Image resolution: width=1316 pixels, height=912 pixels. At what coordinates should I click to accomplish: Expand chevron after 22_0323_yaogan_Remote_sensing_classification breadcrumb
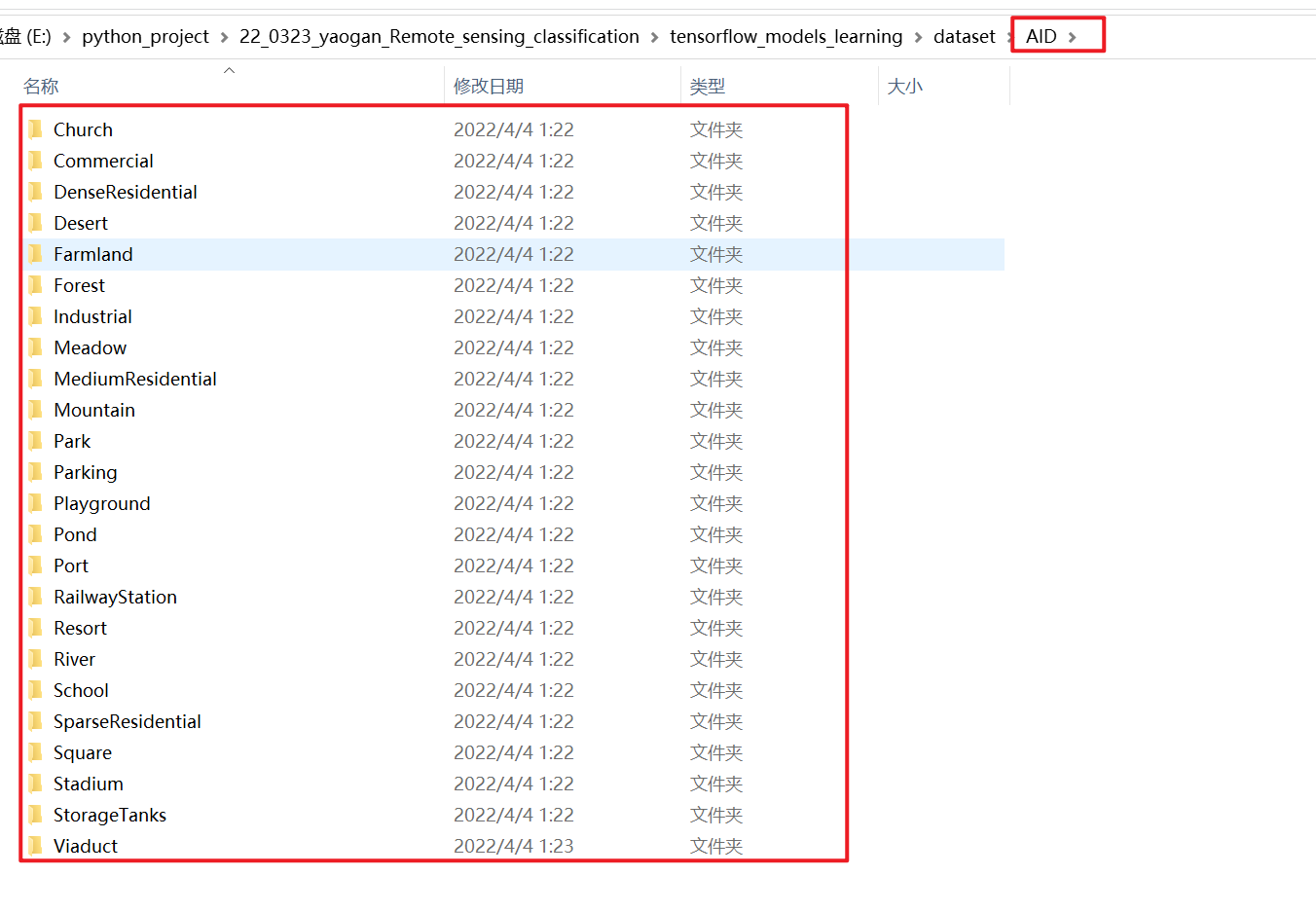click(x=654, y=37)
